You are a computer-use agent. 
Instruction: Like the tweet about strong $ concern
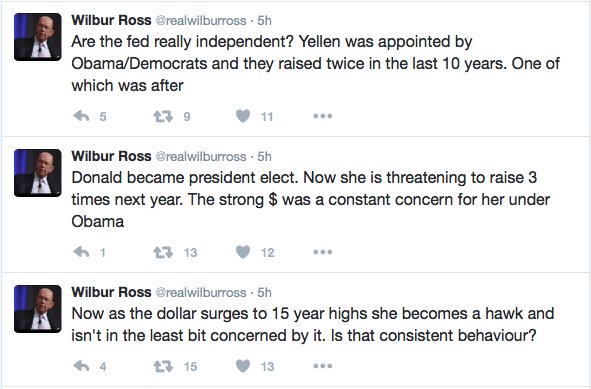click(243, 252)
